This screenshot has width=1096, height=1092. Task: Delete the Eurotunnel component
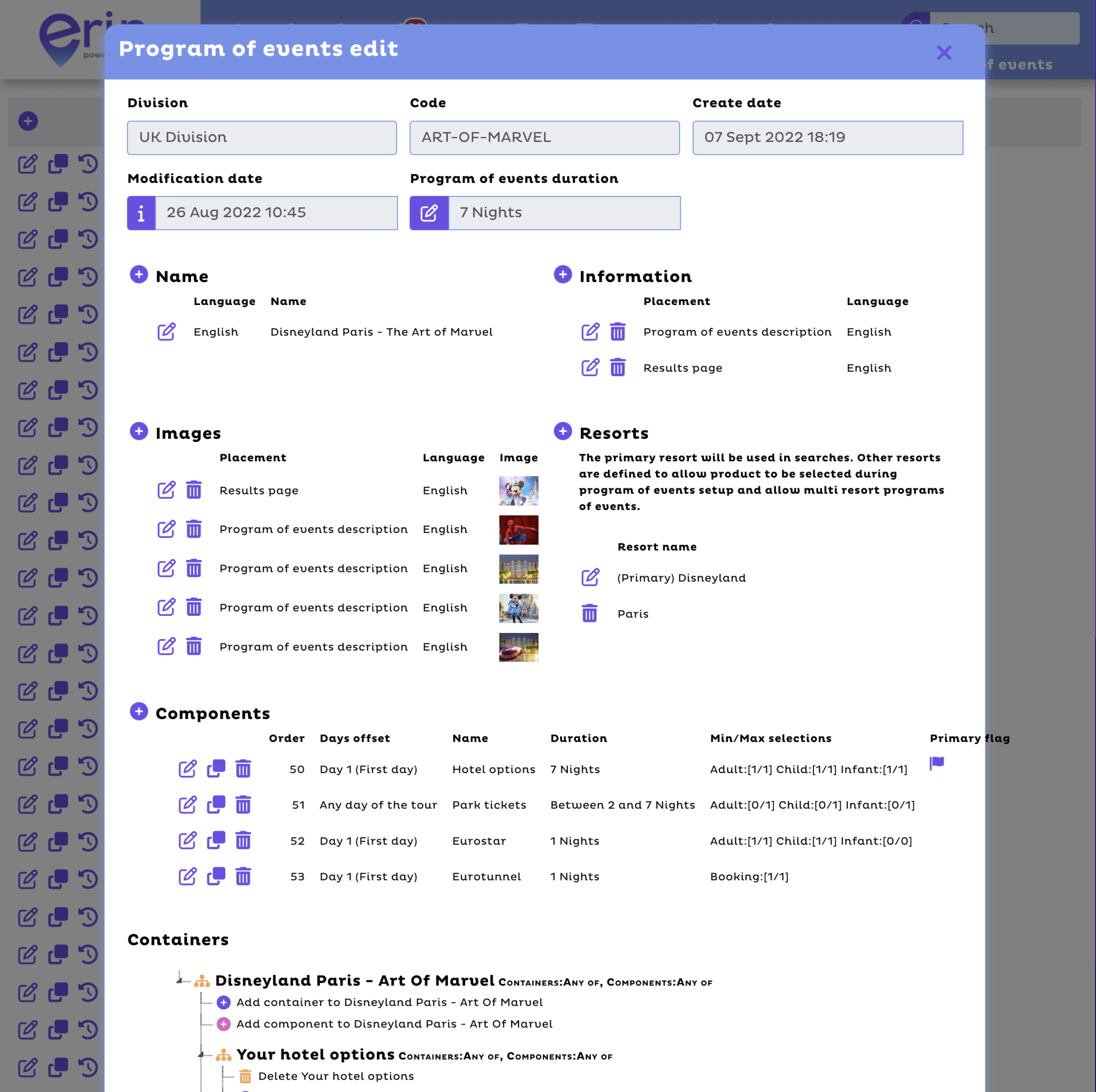coord(243,876)
